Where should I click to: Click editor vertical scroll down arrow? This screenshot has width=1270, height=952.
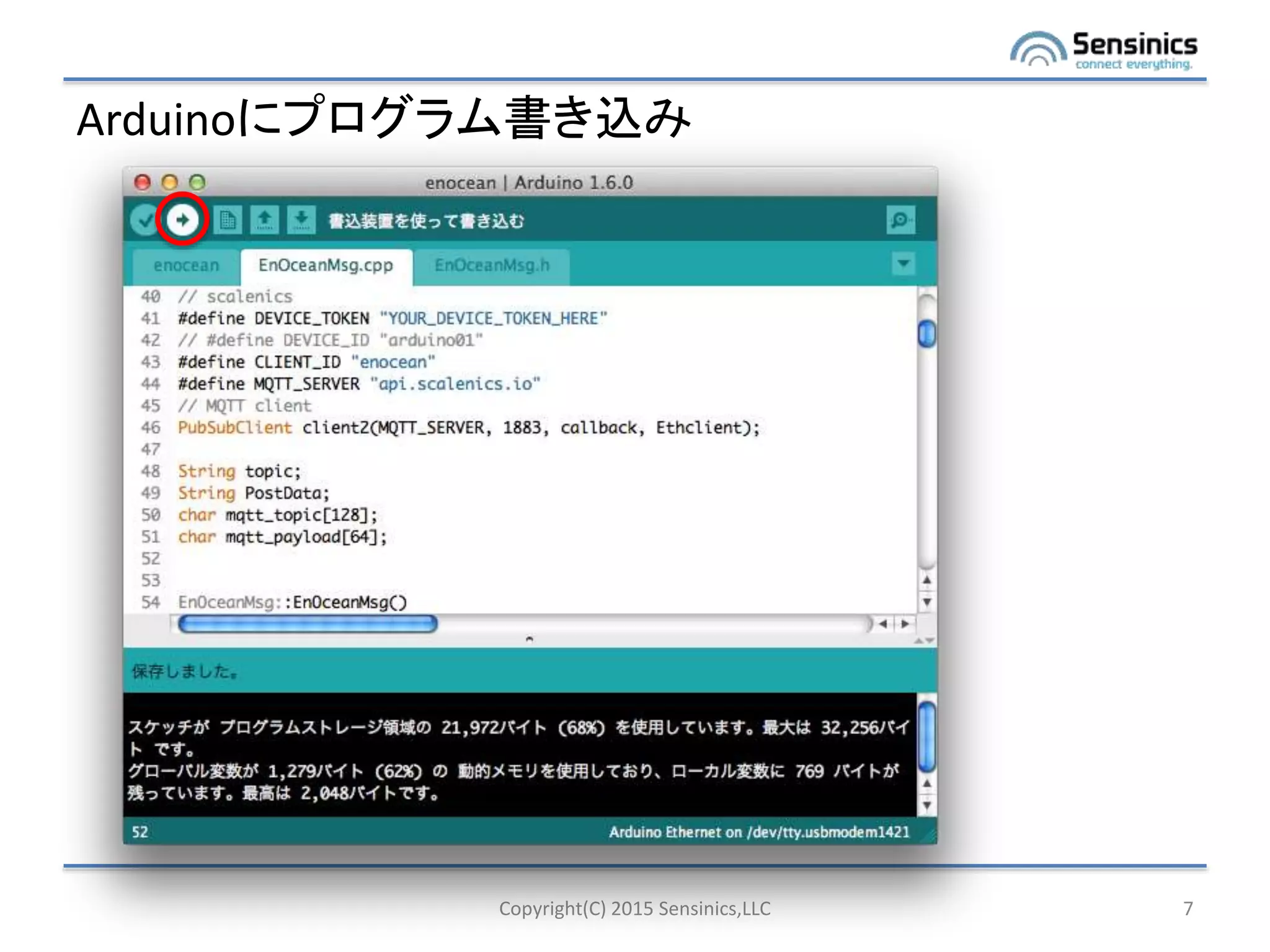pos(926,602)
